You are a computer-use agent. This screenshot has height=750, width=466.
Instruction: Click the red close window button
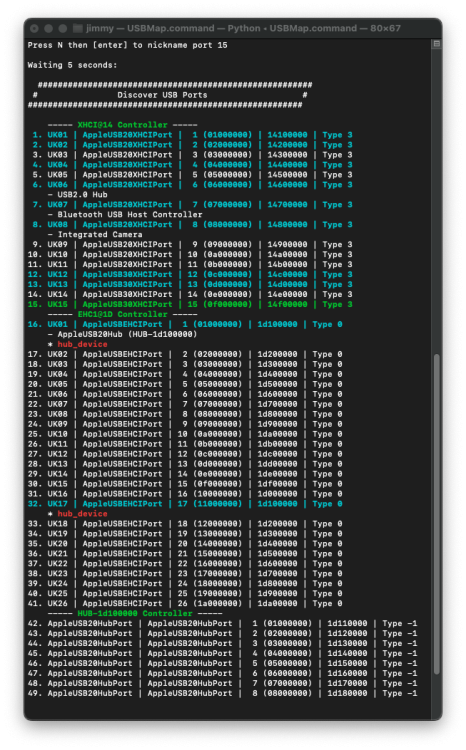click(34, 28)
